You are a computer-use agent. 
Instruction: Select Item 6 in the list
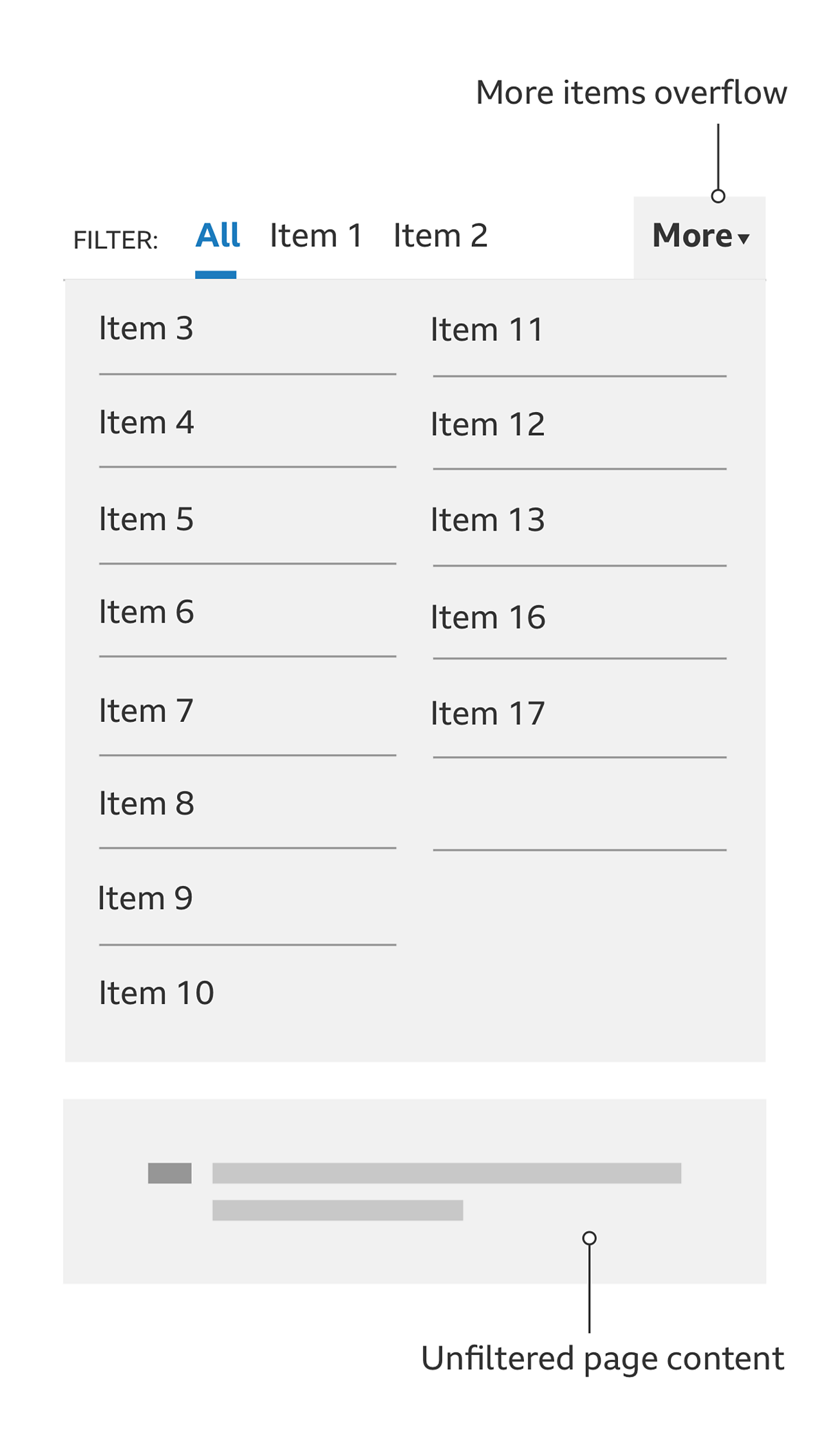146,612
